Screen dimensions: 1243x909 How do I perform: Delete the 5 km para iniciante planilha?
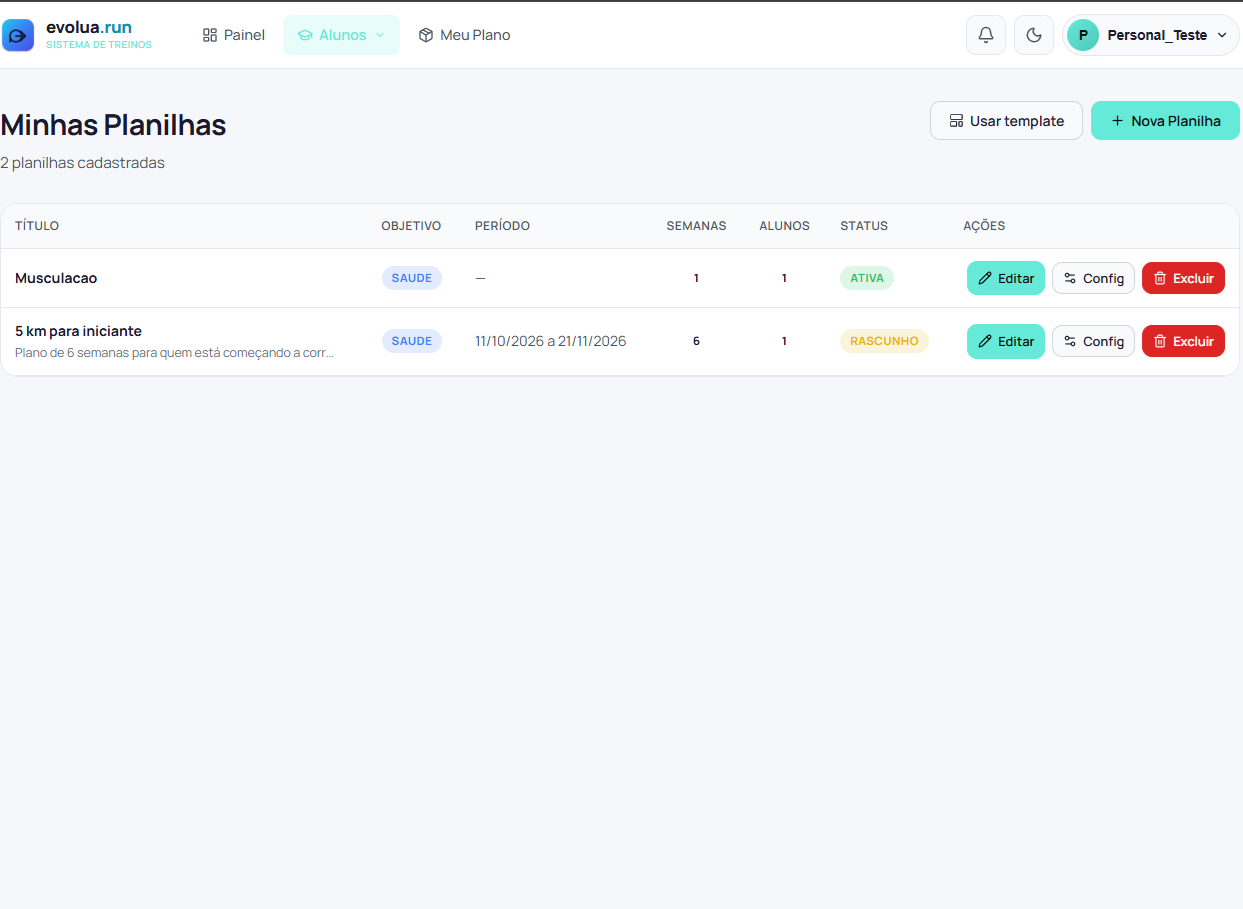tap(1183, 341)
